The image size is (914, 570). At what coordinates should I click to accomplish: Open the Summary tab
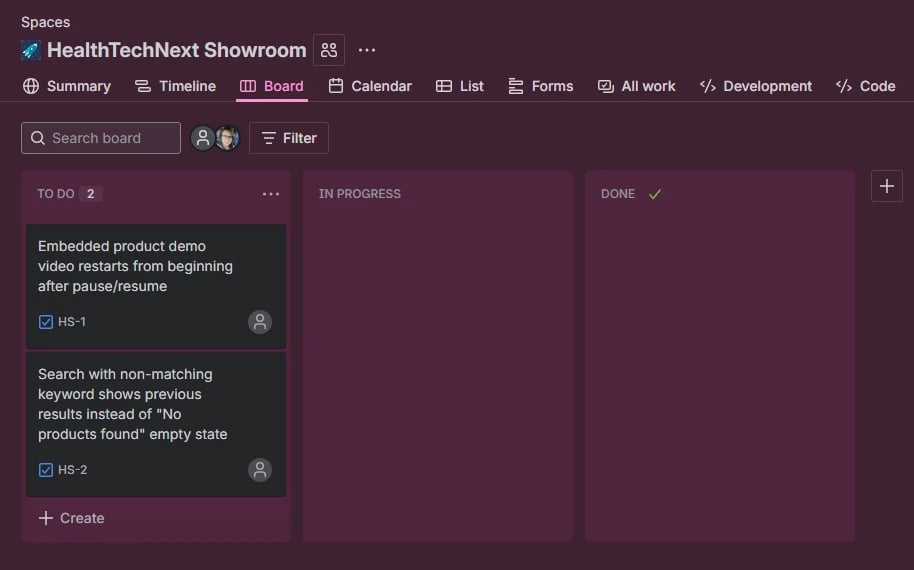(x=66, y=86)
